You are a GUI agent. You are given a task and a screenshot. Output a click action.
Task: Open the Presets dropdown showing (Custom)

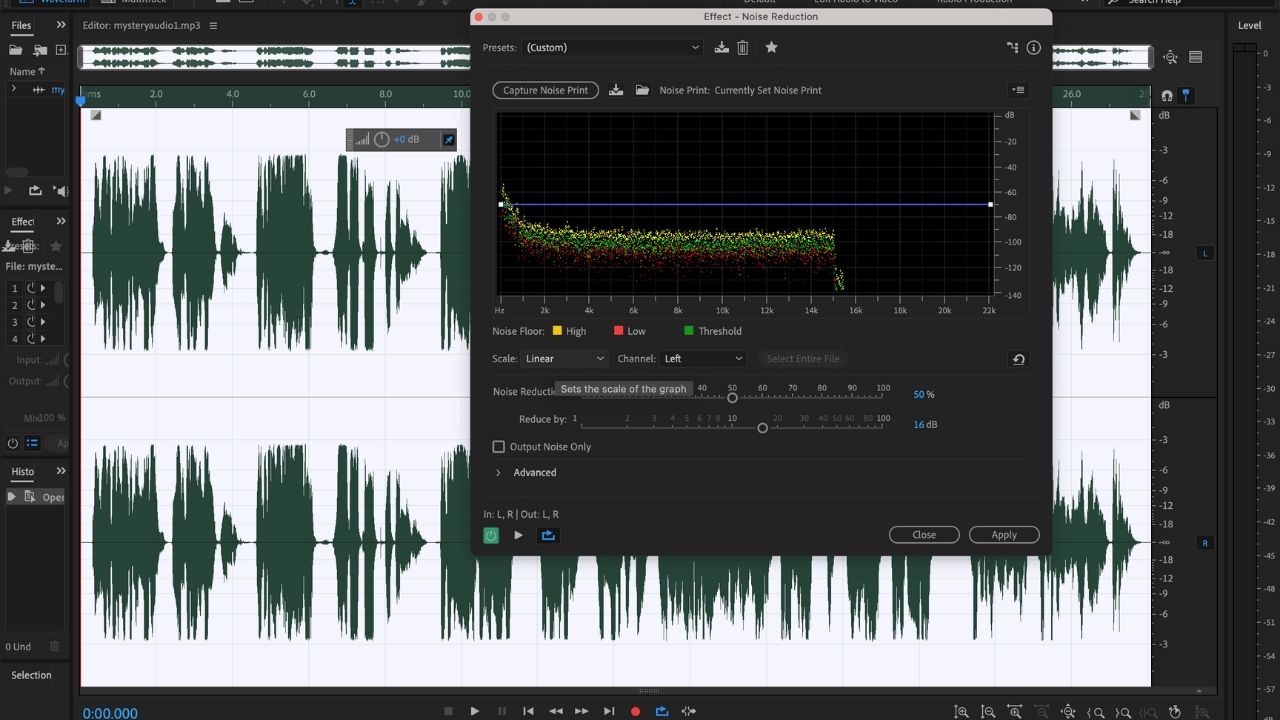point(612,47)
